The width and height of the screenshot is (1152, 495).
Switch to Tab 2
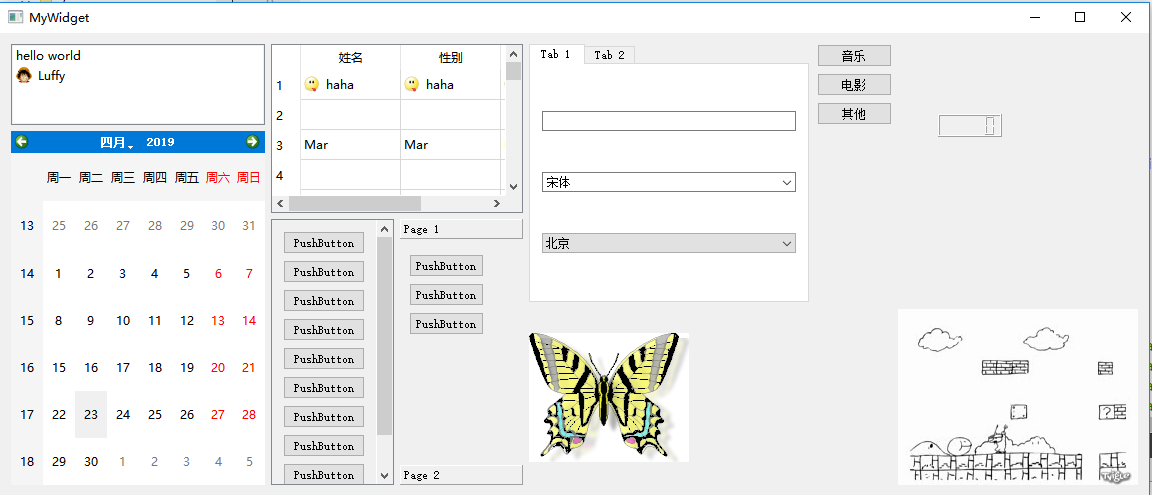click(610, 55)
